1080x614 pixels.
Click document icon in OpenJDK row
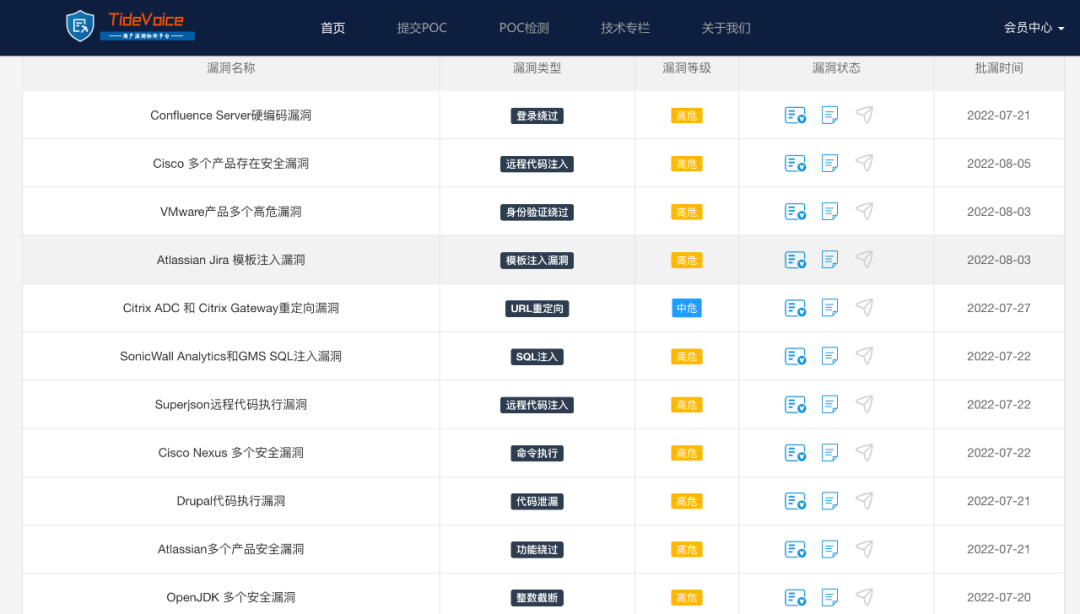click(x=830, y=597)
